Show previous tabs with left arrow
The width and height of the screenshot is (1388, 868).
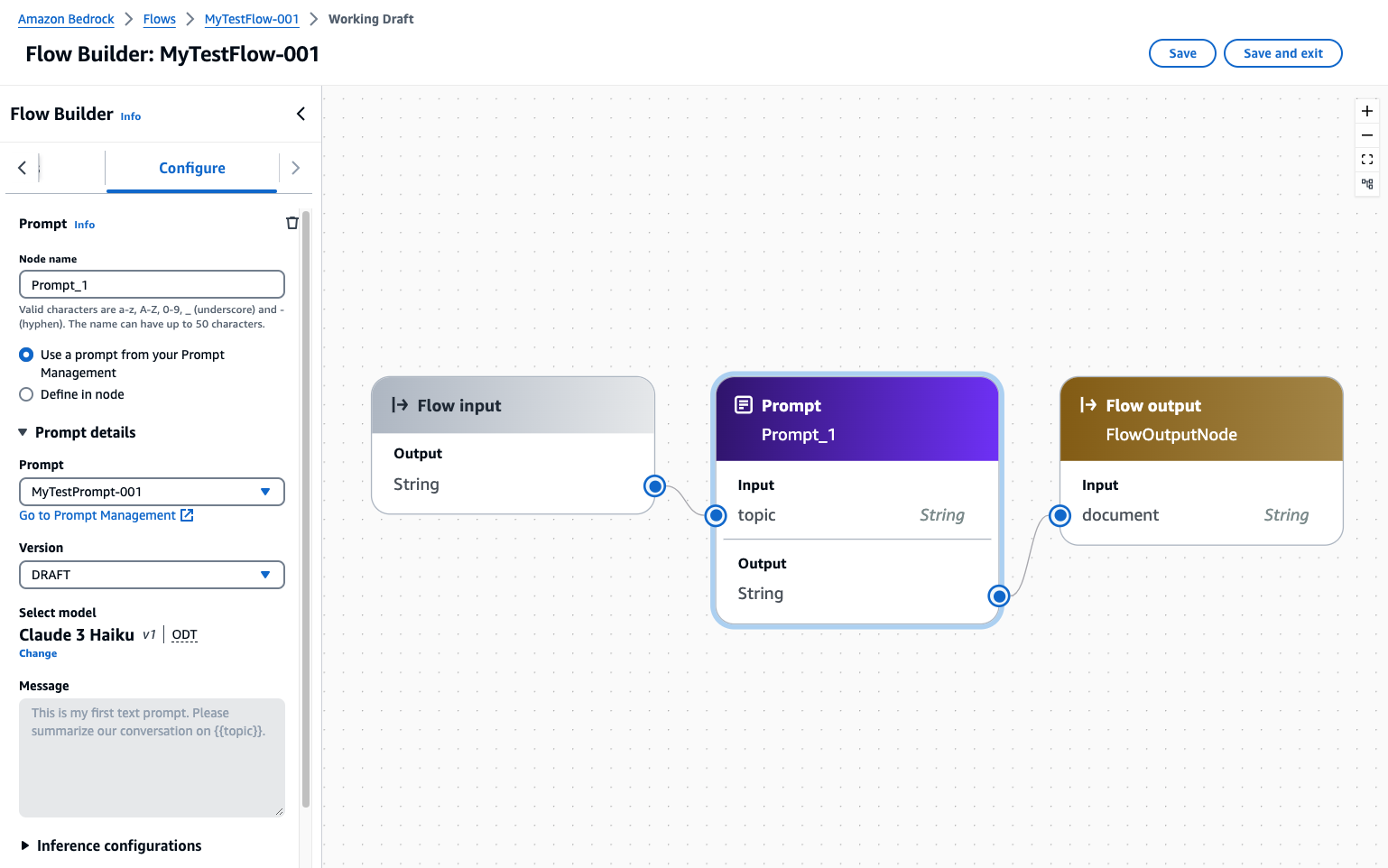point(23,168)
